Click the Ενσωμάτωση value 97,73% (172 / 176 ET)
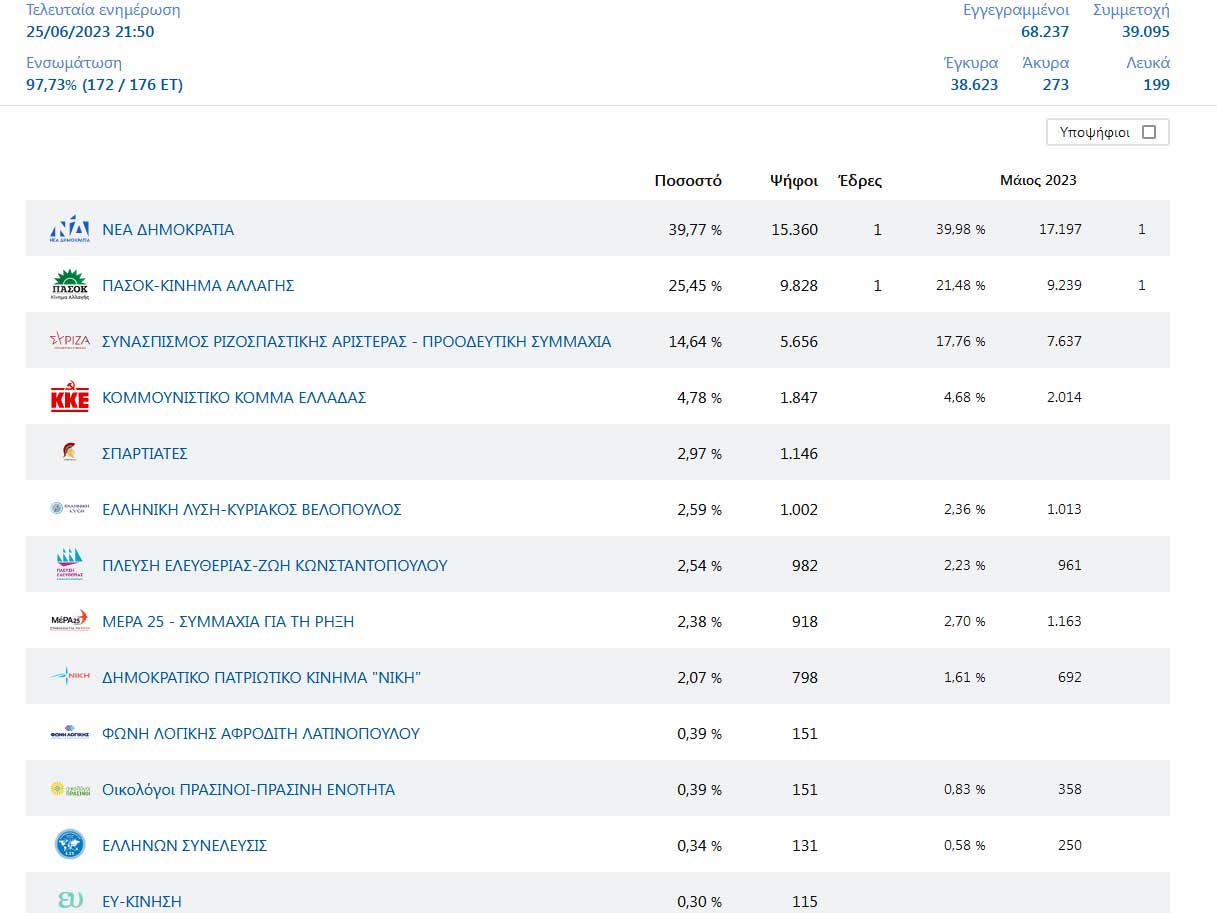1217x913 pixels. 104,85
